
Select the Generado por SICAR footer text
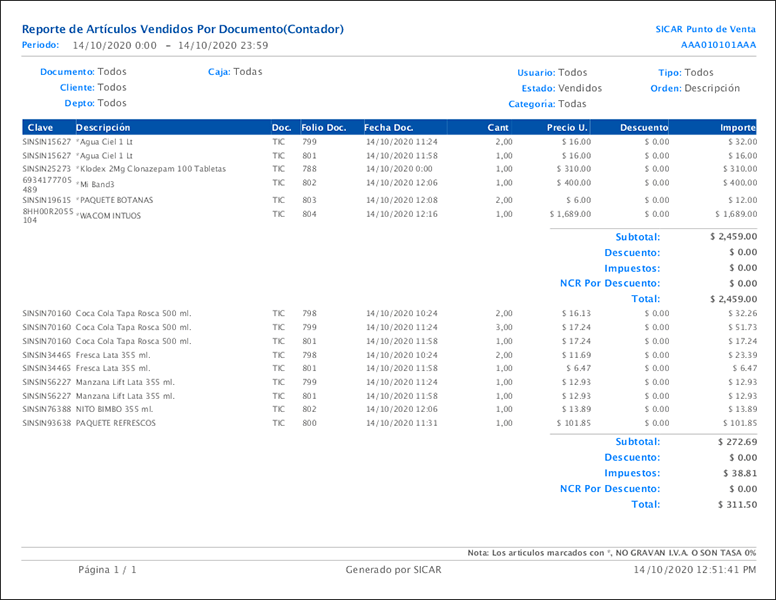(393, 569)
